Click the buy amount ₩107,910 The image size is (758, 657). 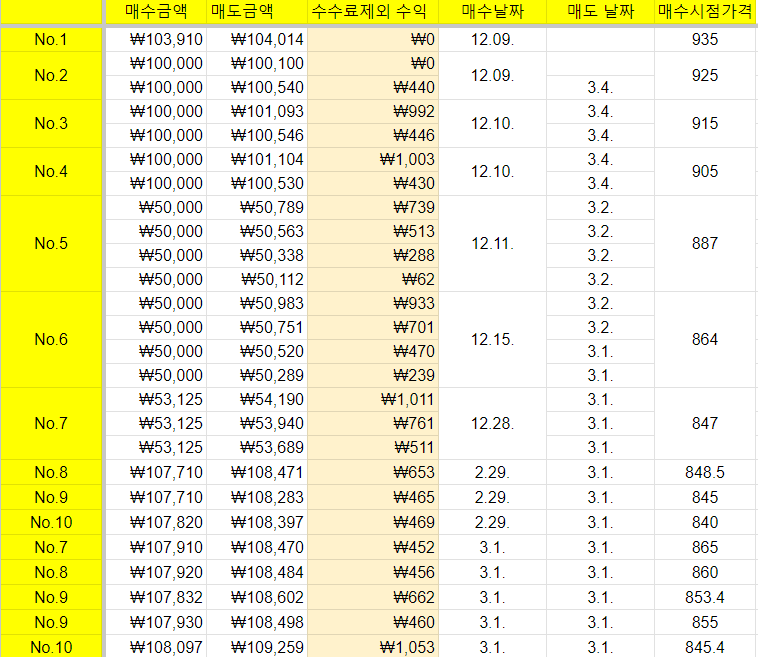(156, 547)
